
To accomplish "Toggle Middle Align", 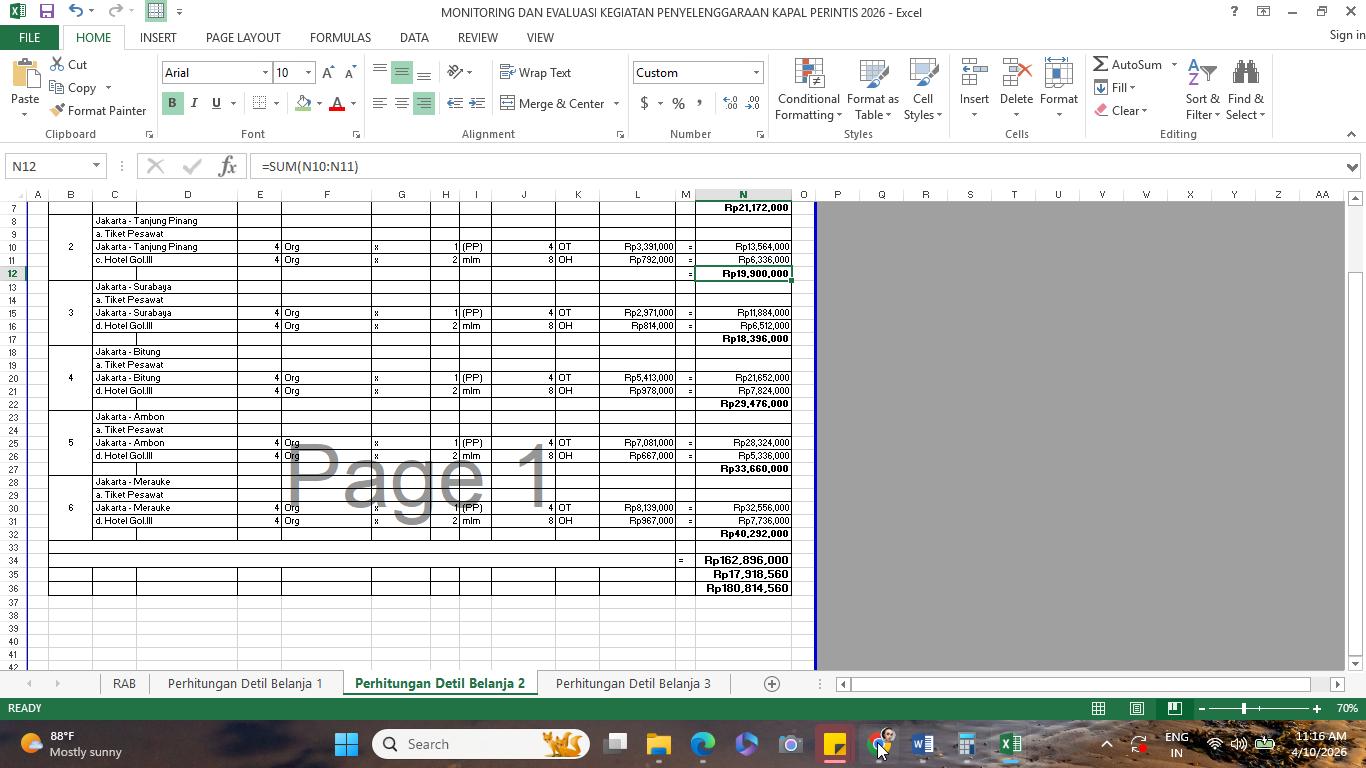I will 401,72.
